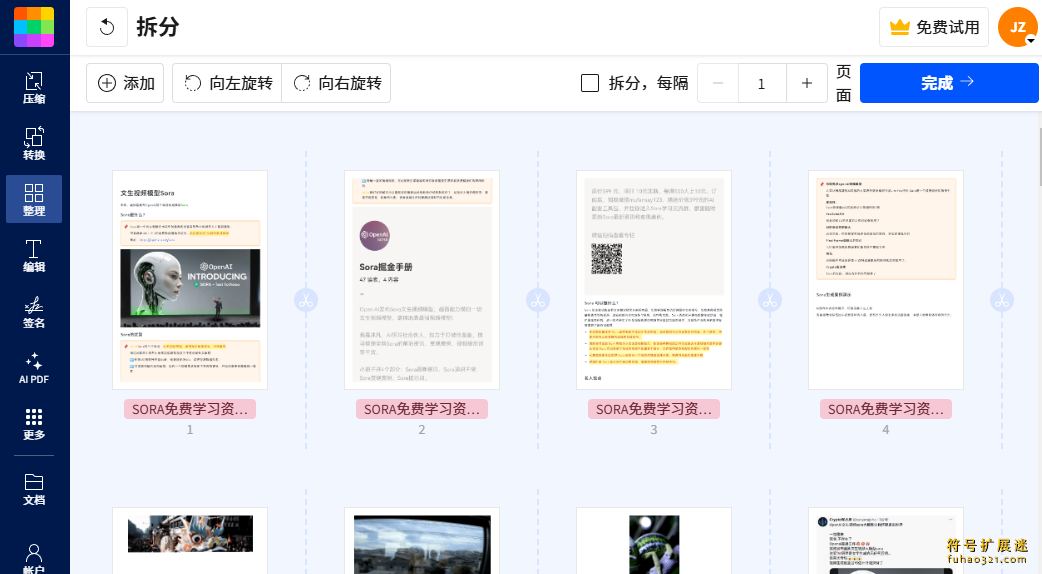The width and height of the screenshot is (1042, 574).
Task: Click the file name label under page 4
Action: (x=886, y=409)
